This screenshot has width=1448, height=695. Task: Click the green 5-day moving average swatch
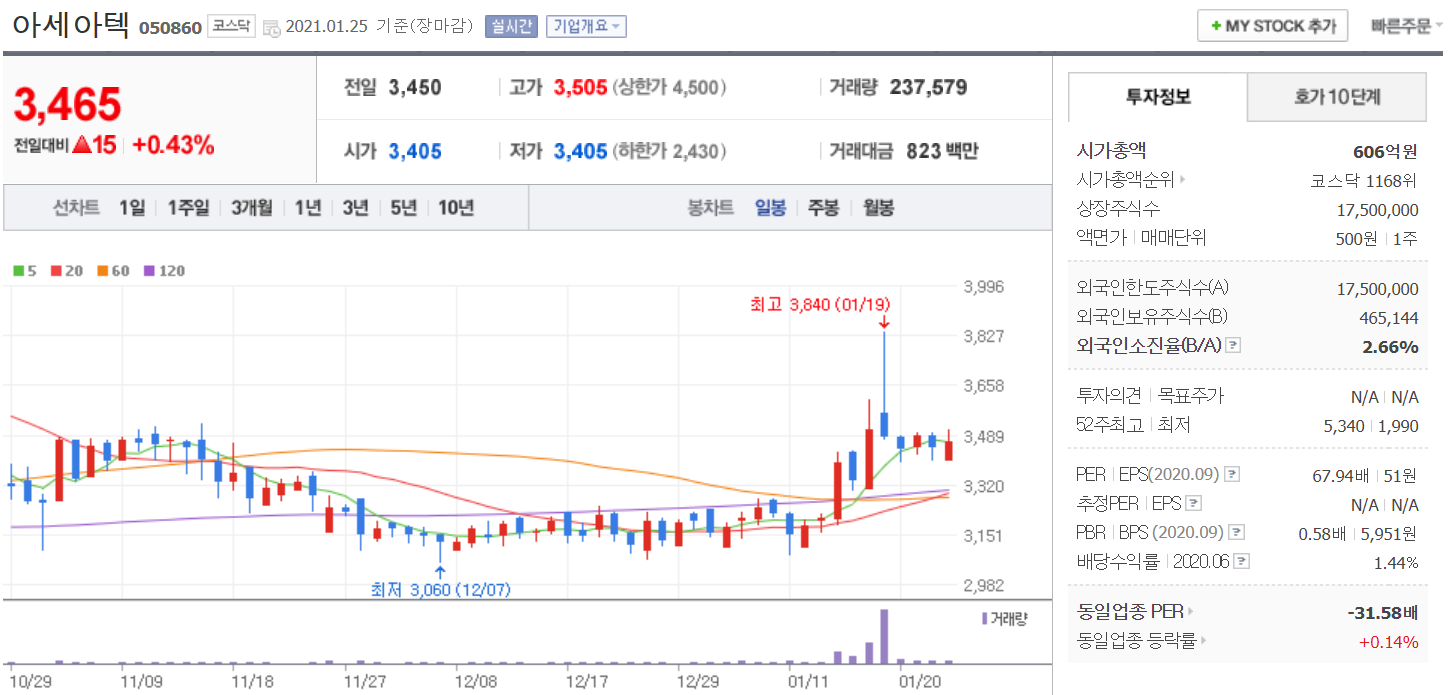pyautogui.click(x=18, y=271)
